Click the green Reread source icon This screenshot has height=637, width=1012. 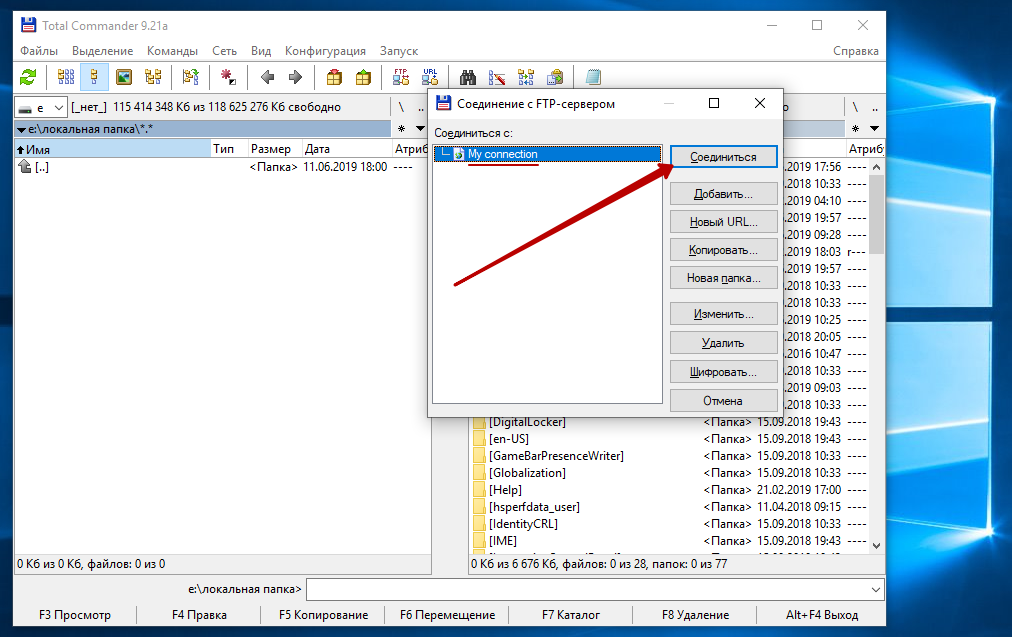pos(28,77)
